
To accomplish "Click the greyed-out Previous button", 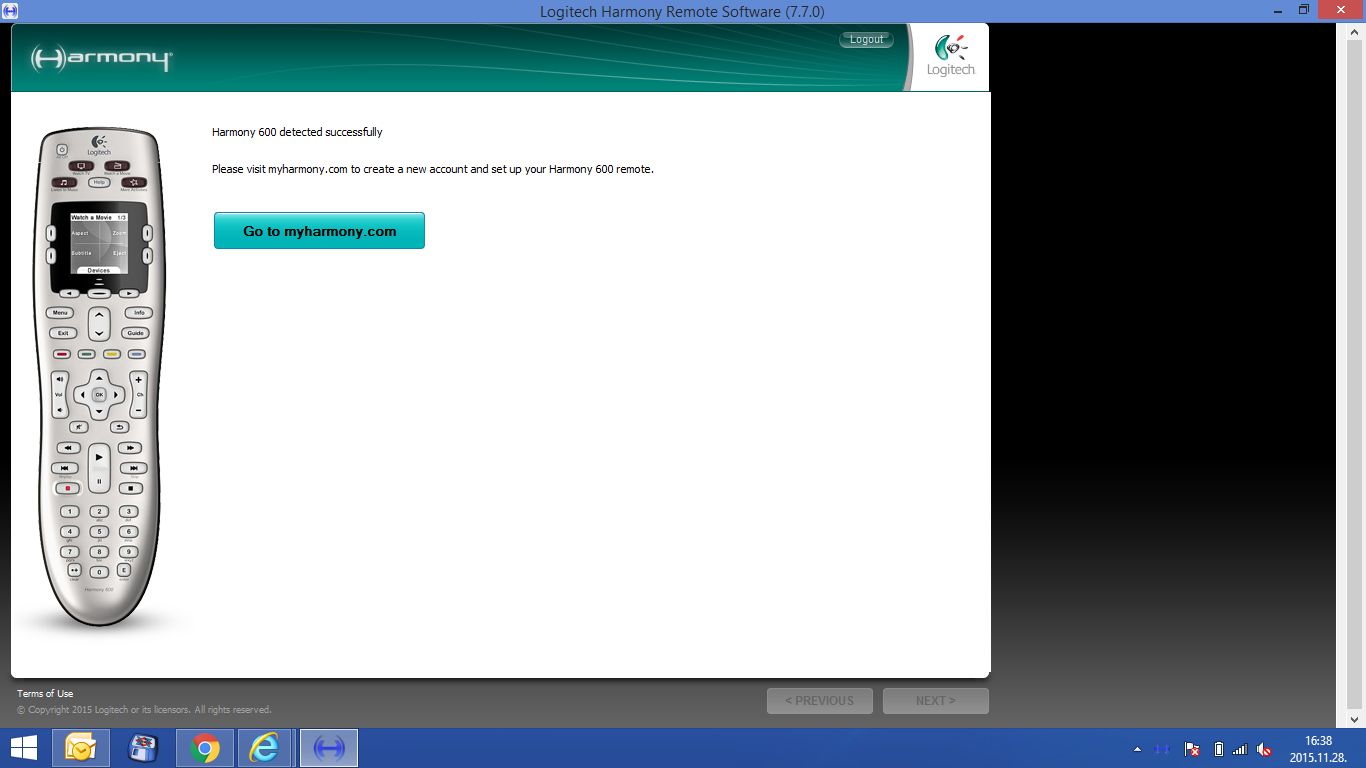I will (x=820, y=701).
